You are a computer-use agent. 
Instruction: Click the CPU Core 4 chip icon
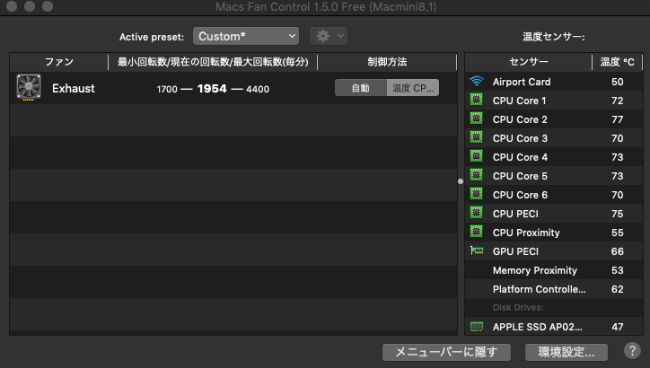pos(476,157)
